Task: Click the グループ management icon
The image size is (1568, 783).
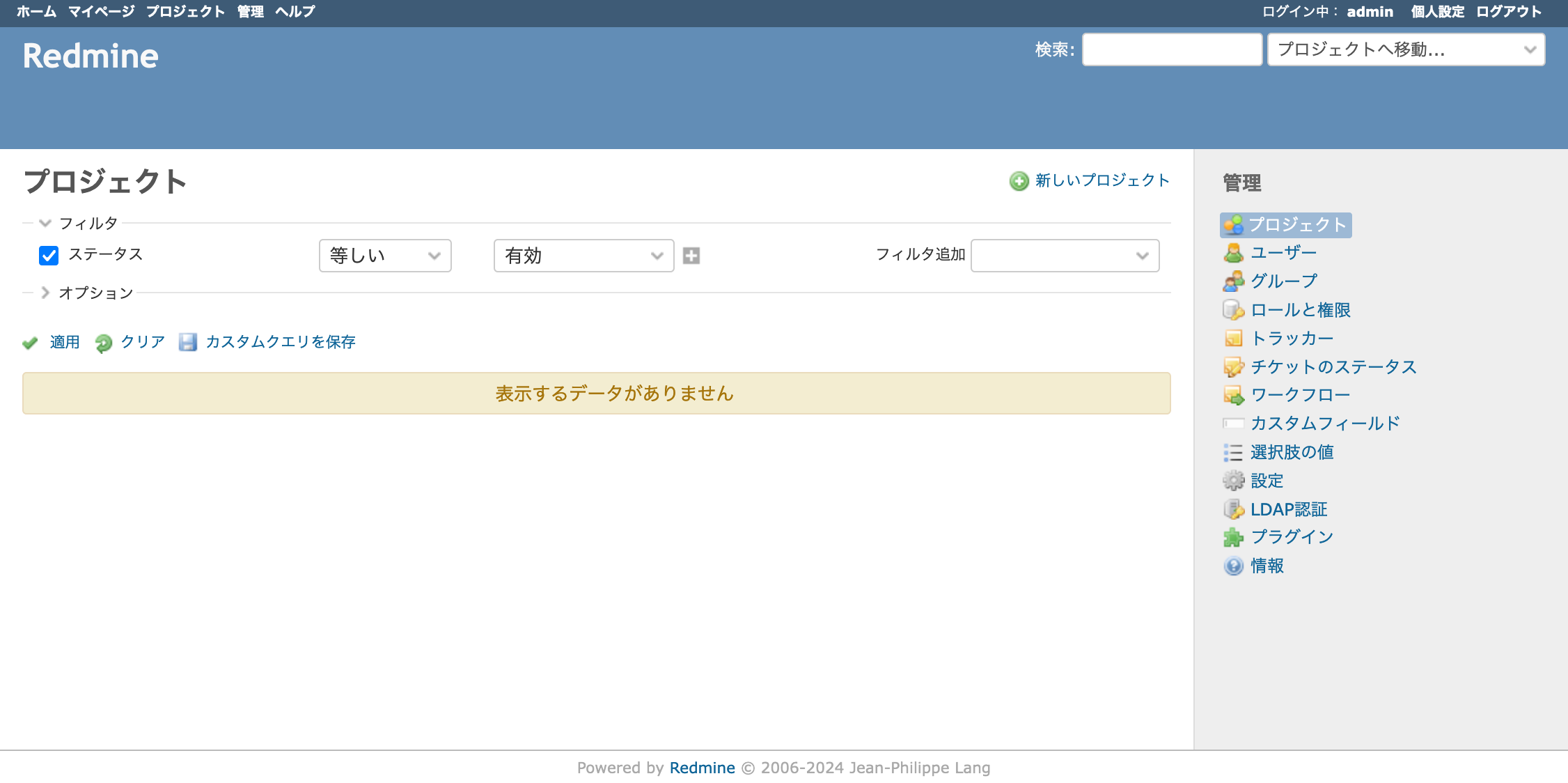Action: [x=1234, y=281]
